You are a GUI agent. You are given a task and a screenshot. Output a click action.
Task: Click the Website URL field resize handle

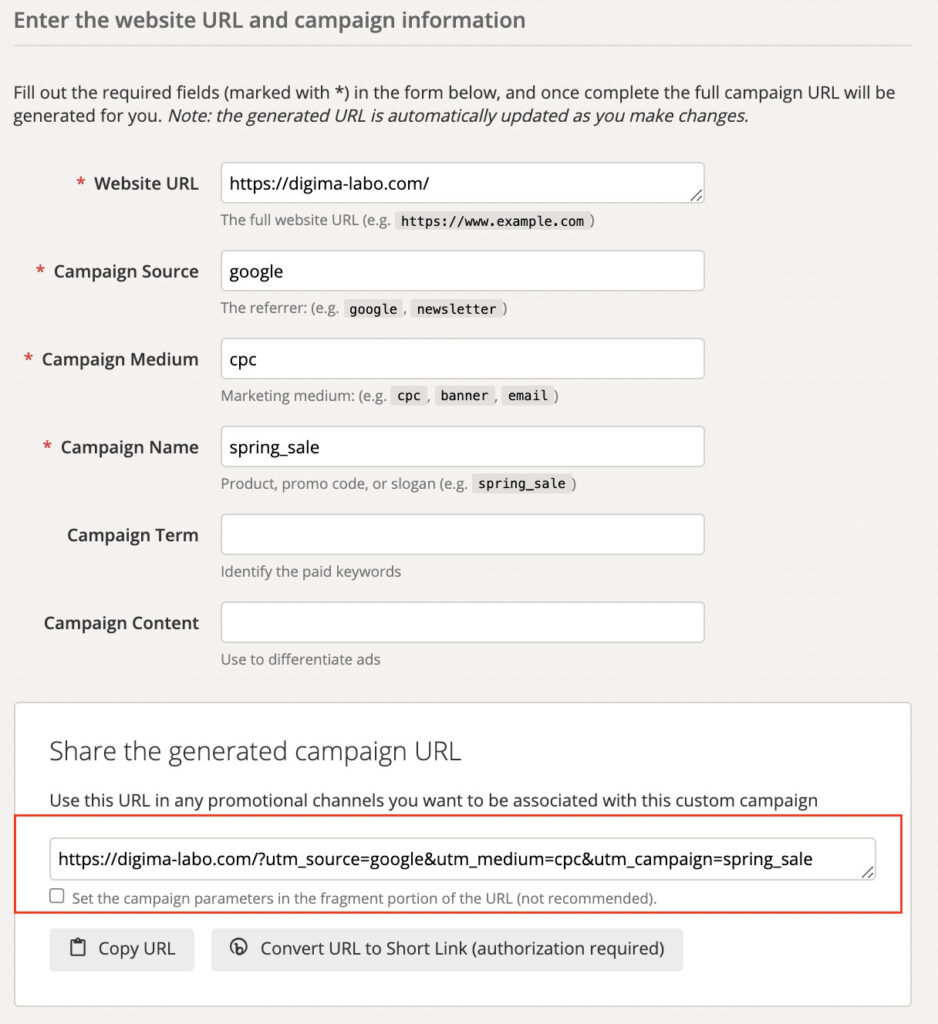click(696, 195)
